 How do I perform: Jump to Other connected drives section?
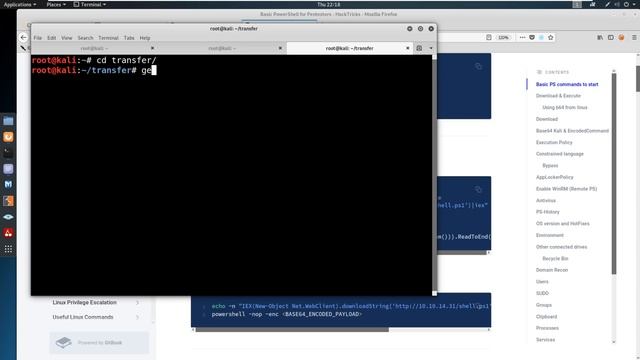click(x=561, y=247)
